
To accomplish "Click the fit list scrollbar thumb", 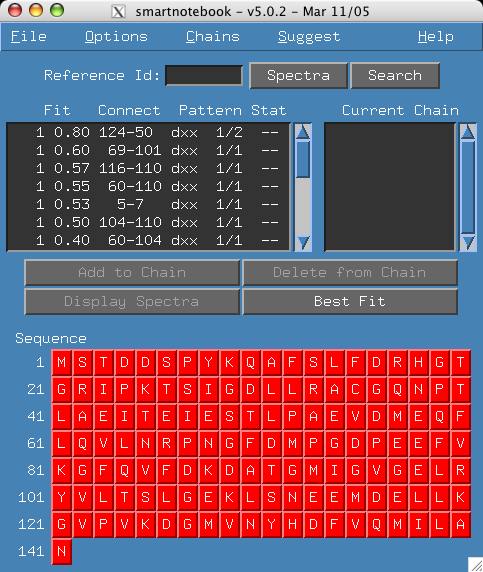I will point(303,160).
